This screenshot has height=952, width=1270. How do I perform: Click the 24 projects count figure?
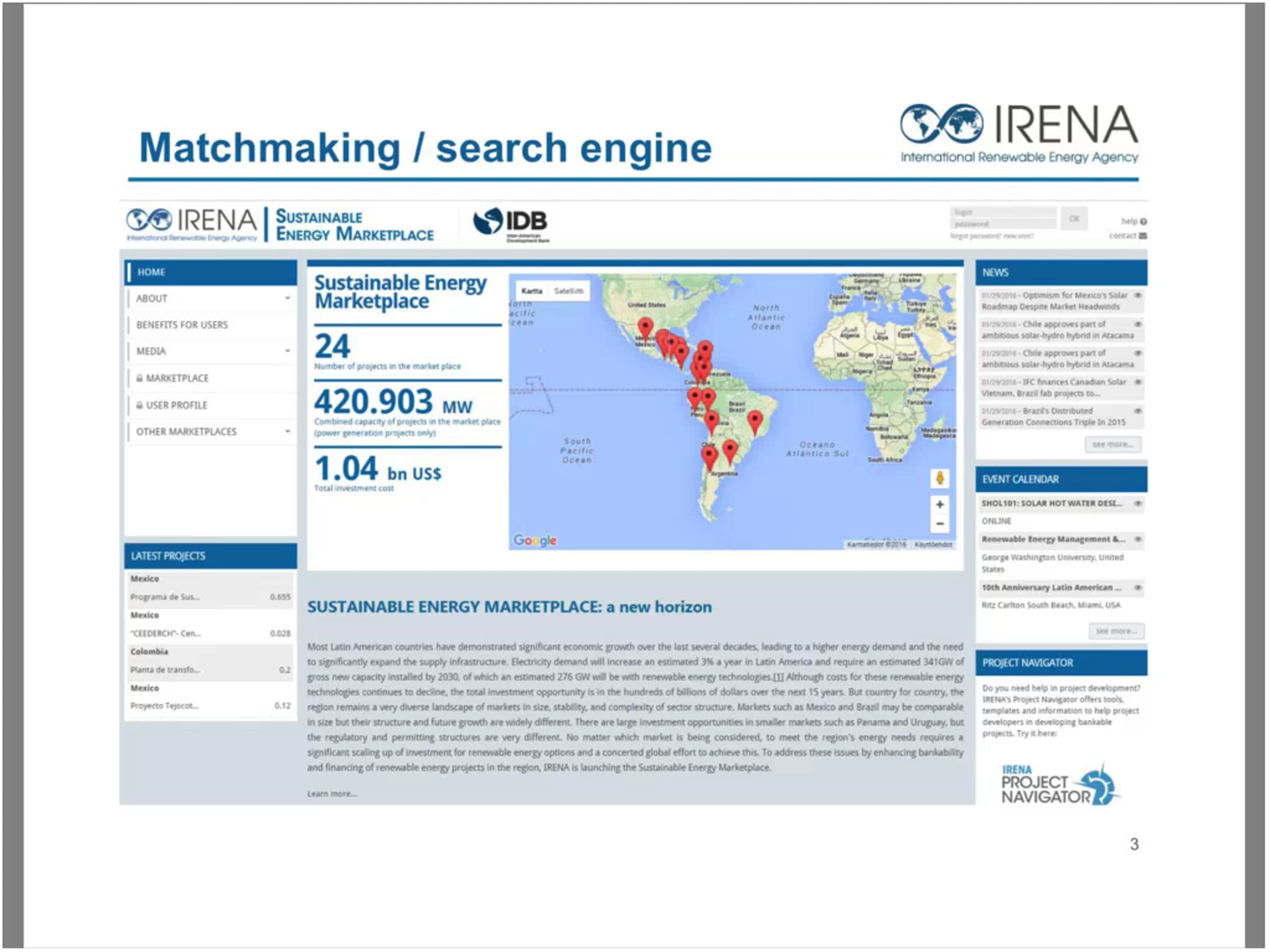(332, 346)
